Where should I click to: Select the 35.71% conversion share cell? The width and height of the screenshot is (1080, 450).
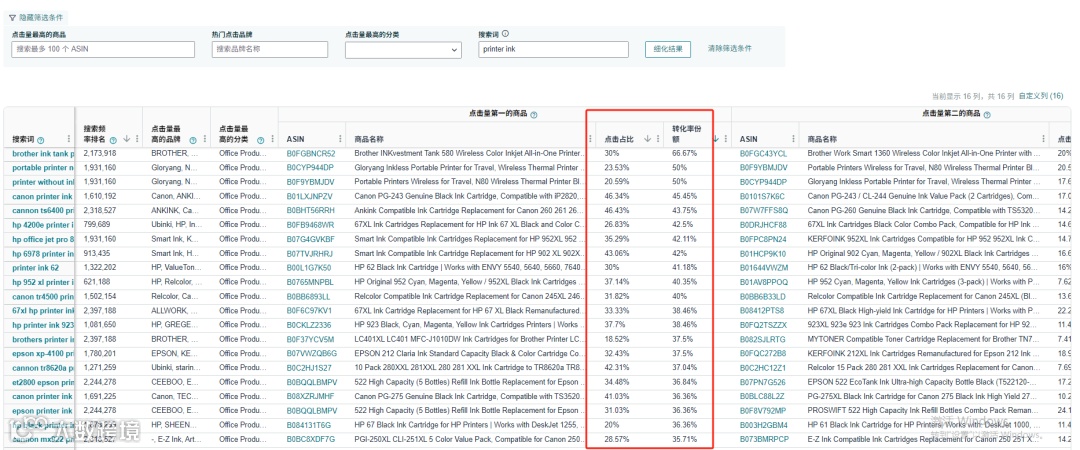coord(685,439)
